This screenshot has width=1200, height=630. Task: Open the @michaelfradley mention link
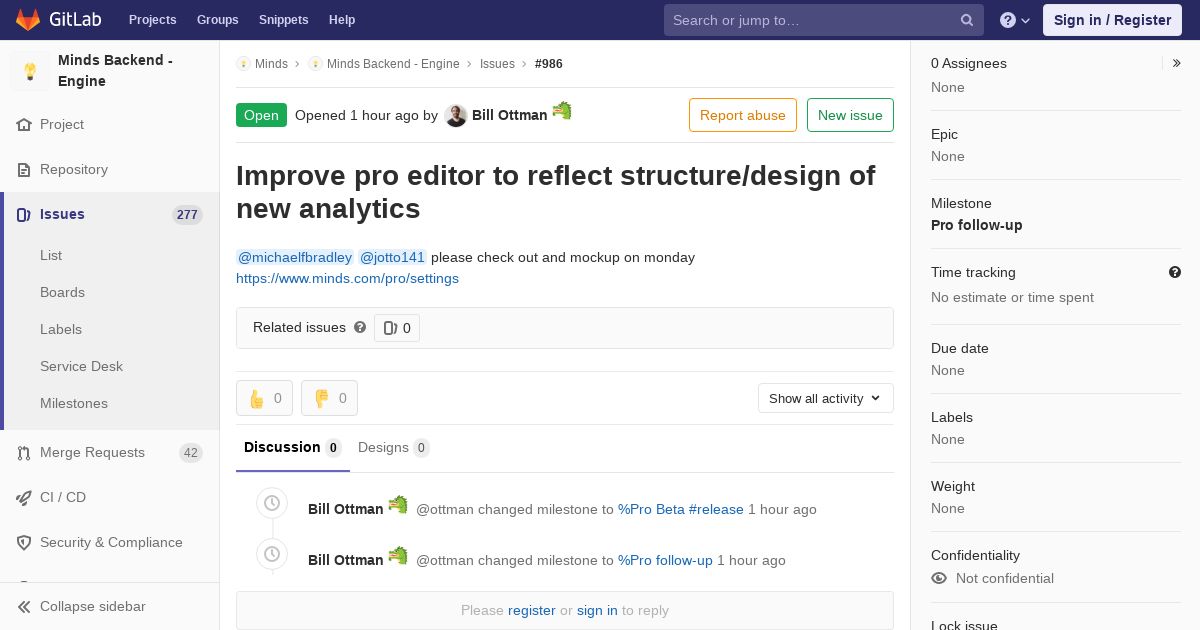pyautogui.click(x=295, y=258)
